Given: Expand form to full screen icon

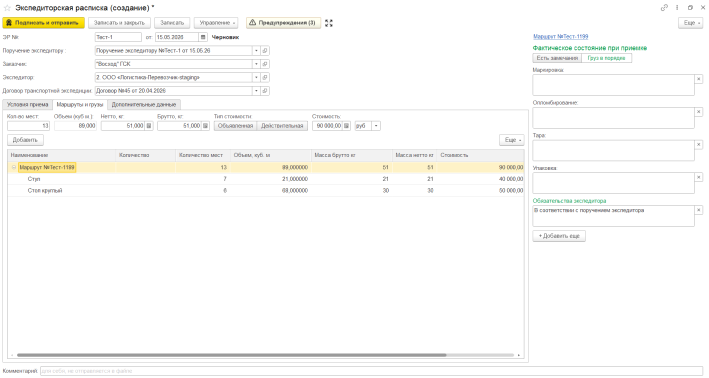Looking at the screenshot, I should click(329, 23).
